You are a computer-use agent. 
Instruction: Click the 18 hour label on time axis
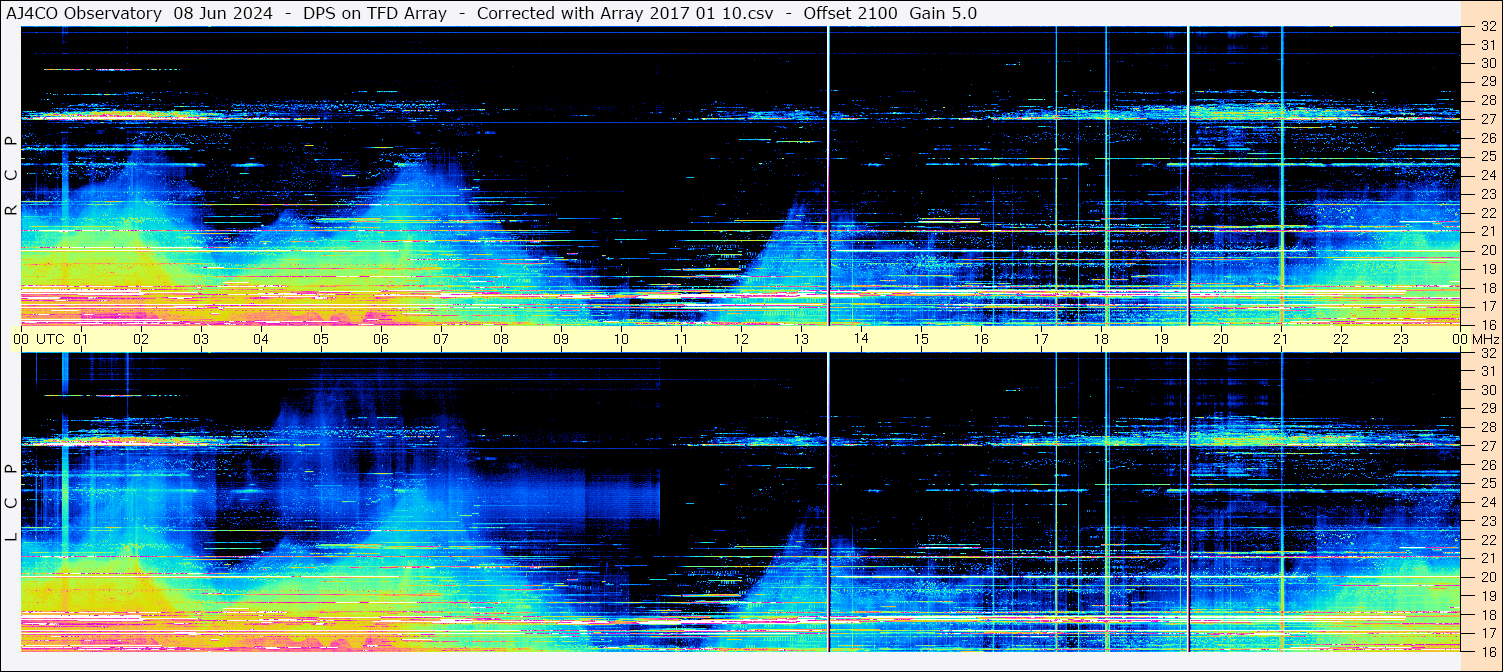(1101, 339)
